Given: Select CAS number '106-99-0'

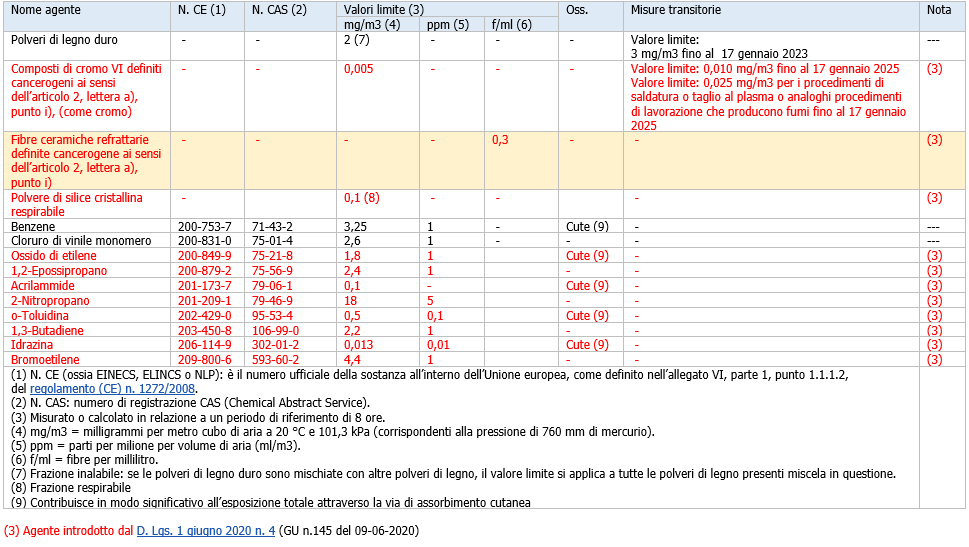Looking at the screenshot, I should pos(275,331).
